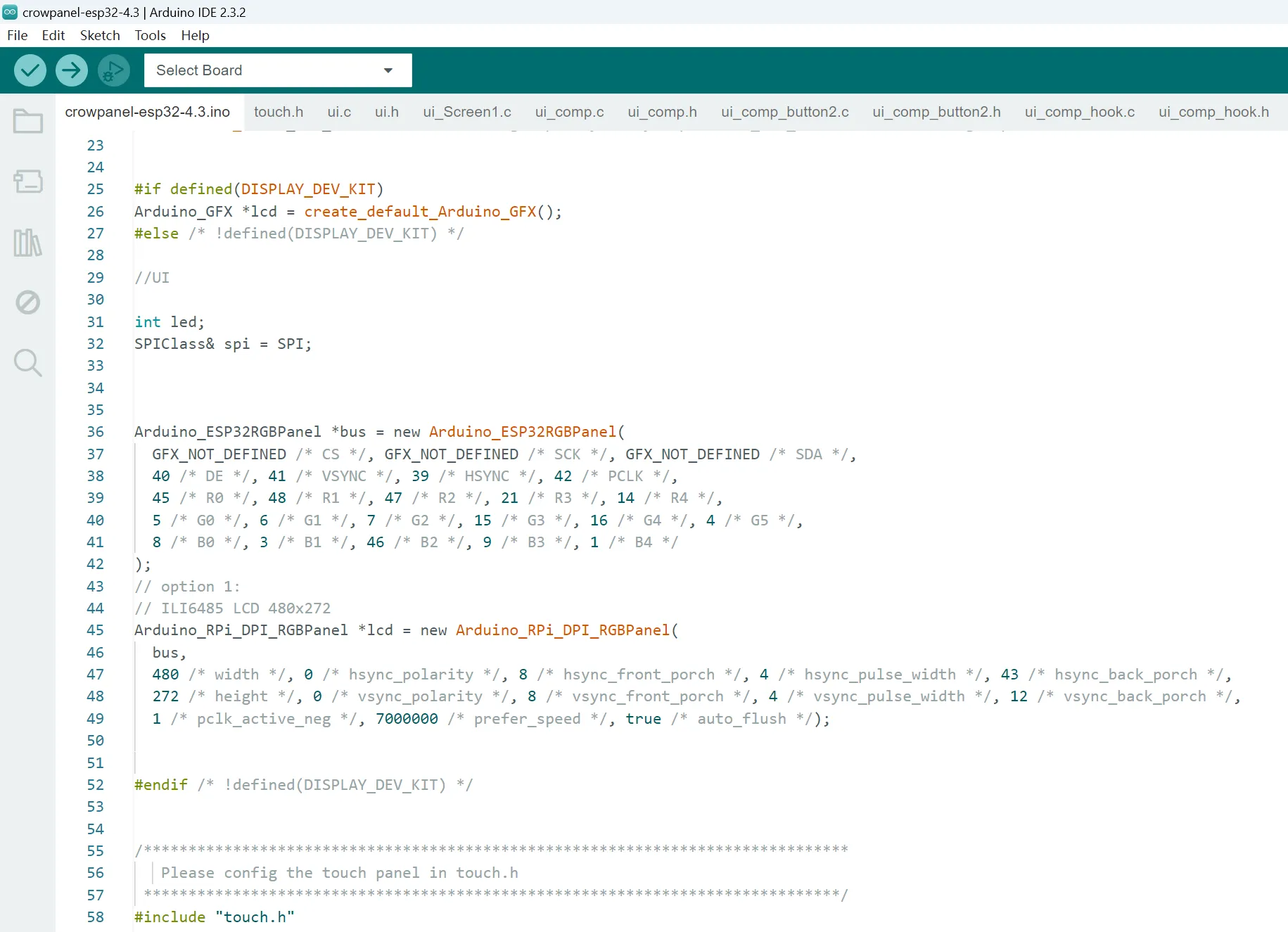Click 'SPIClass& spi = SPI;' line
The image size is (1288, 932).
[223, 344]
